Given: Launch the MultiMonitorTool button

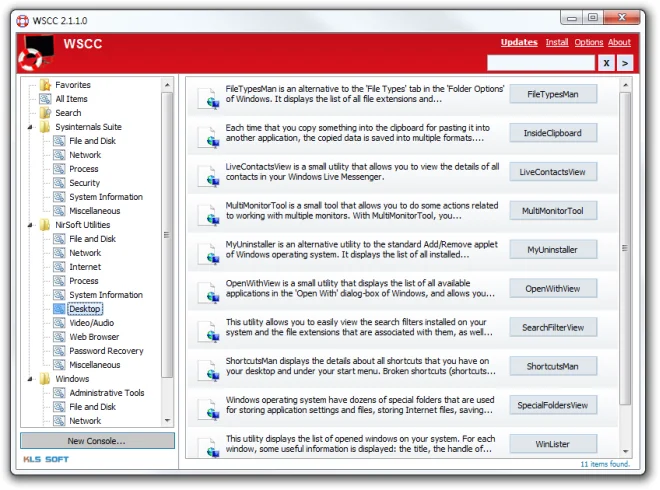Looking at the screenshot, I should tap(553, 211).
